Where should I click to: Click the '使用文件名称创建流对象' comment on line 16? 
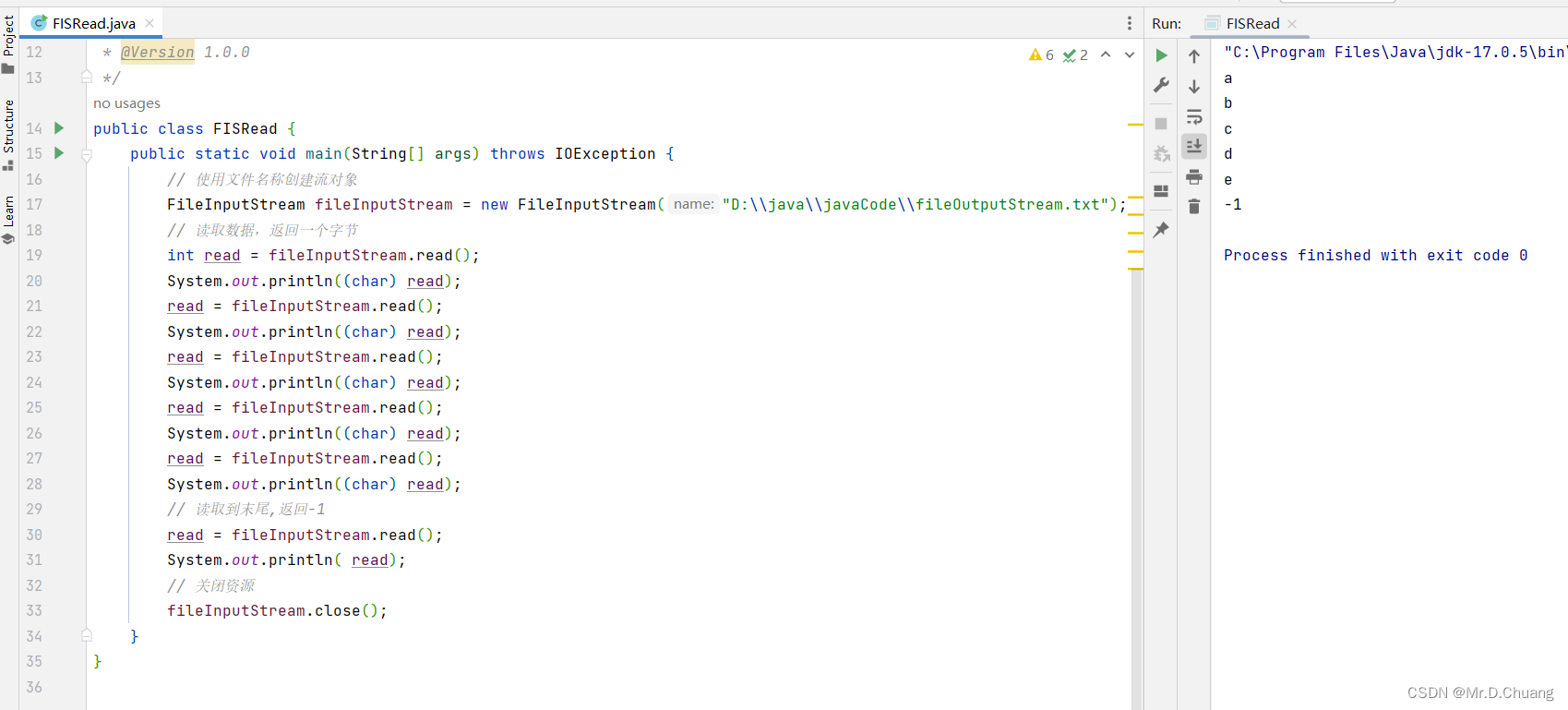click(x=262, y=179)
